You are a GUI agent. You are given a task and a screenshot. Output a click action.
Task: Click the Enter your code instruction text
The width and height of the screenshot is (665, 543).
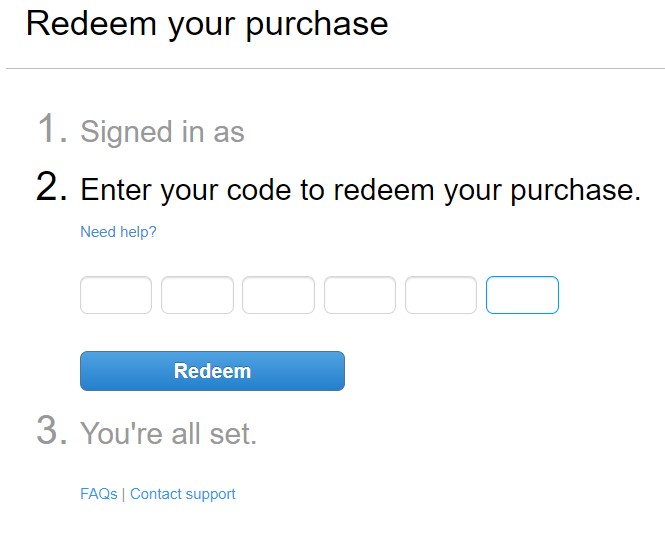click(360, 190)
